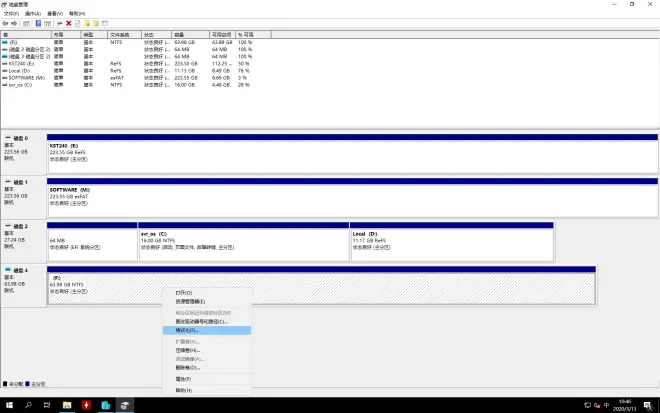Image resolution: width=660 pixels, height=413 pixels.
Task: Choose 打开(O) in the context menu
Action: click(x=207, y=293)
